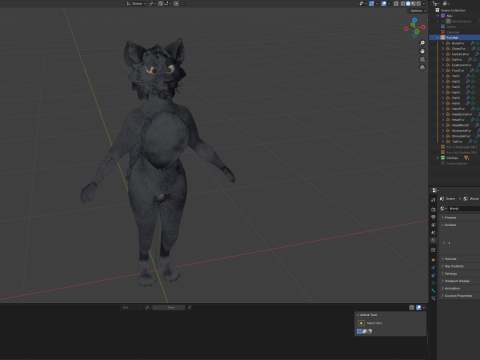Viewport: 480px width, 360px height.
Task: Open the snapping options dropdown
Action: click(167, 3)
